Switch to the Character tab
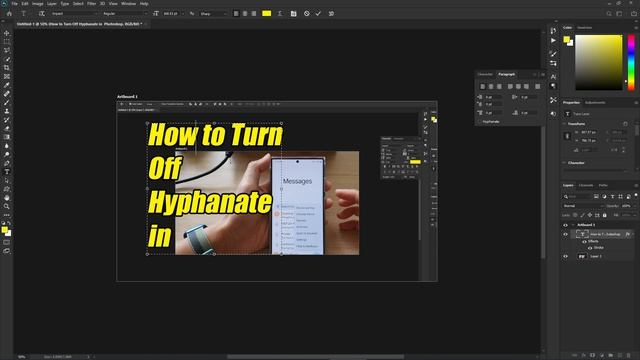The width and height of the screenshot is (640, 360). pos(485,74)
